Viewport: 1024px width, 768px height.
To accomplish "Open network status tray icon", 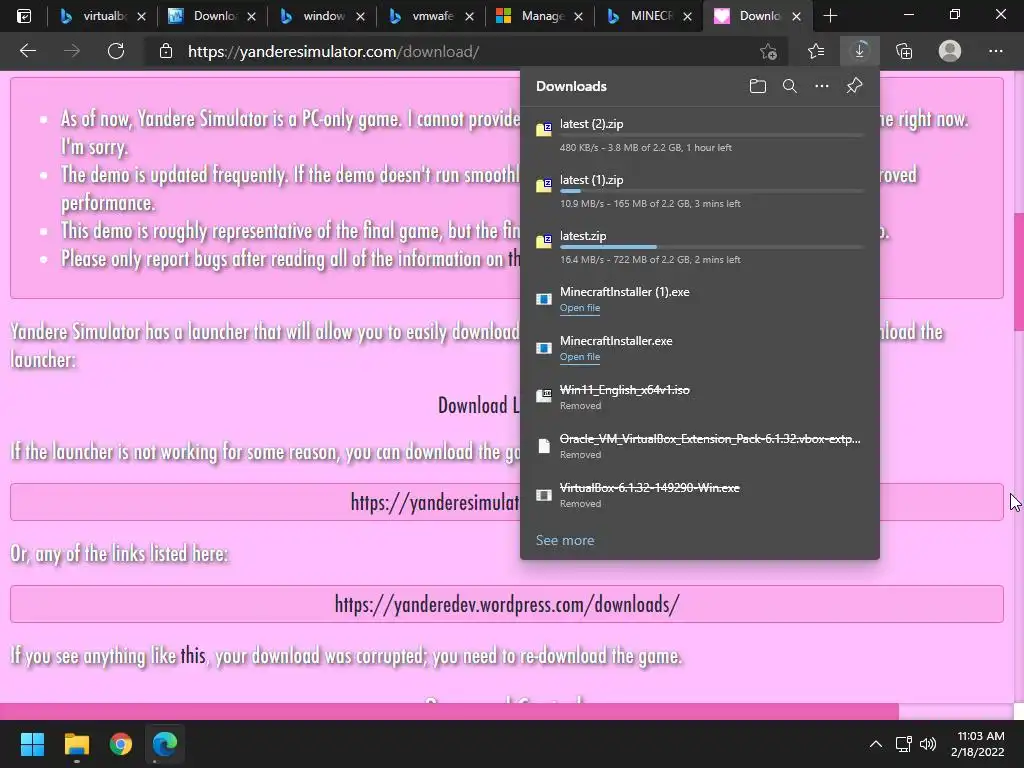I will coord(903,744).
